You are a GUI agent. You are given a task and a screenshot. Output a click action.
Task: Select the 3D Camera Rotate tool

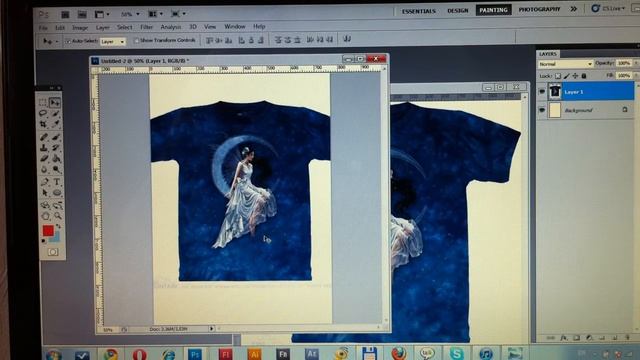coord(58,205)
